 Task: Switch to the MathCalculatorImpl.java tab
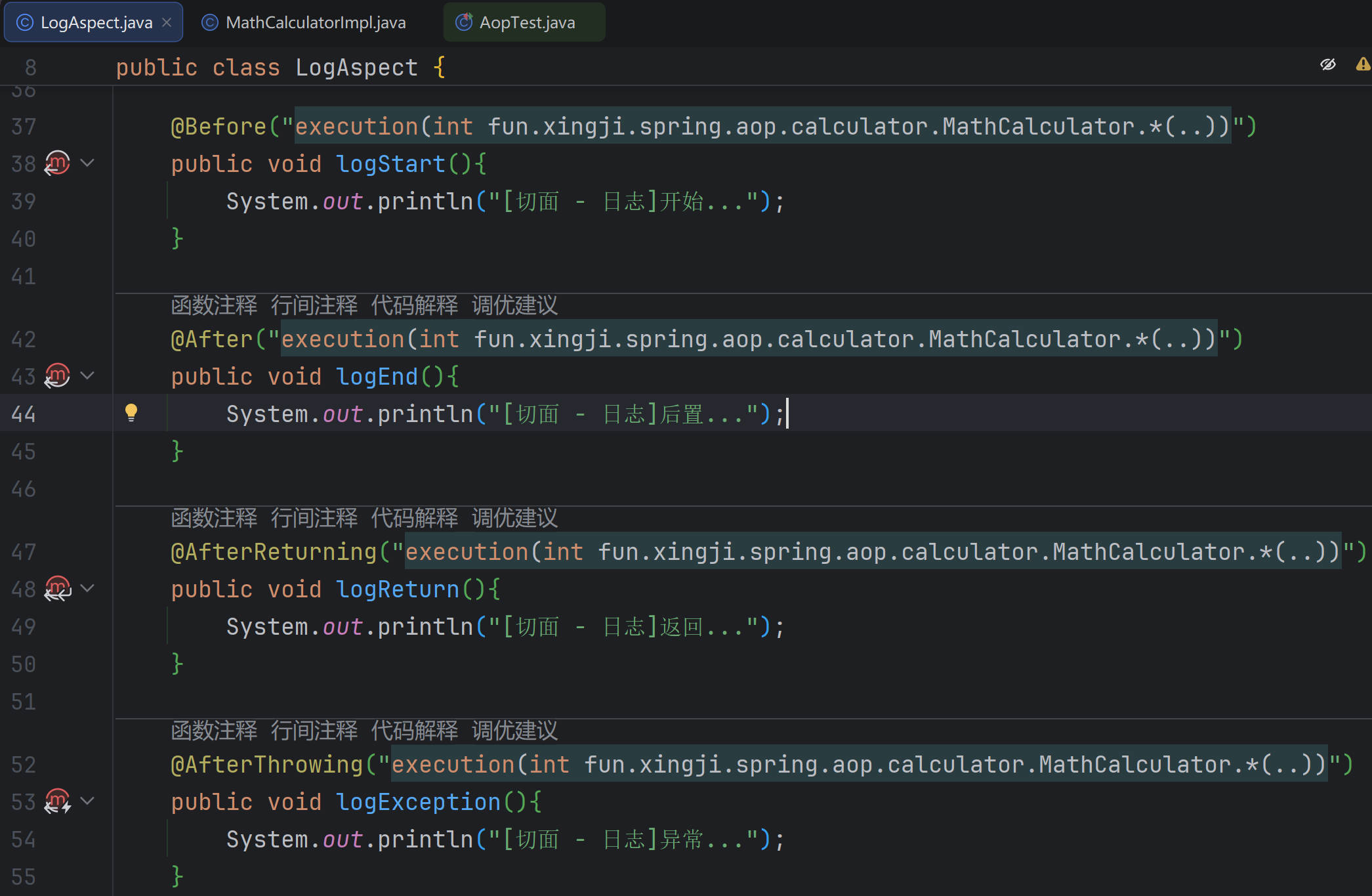click(315, 23)
